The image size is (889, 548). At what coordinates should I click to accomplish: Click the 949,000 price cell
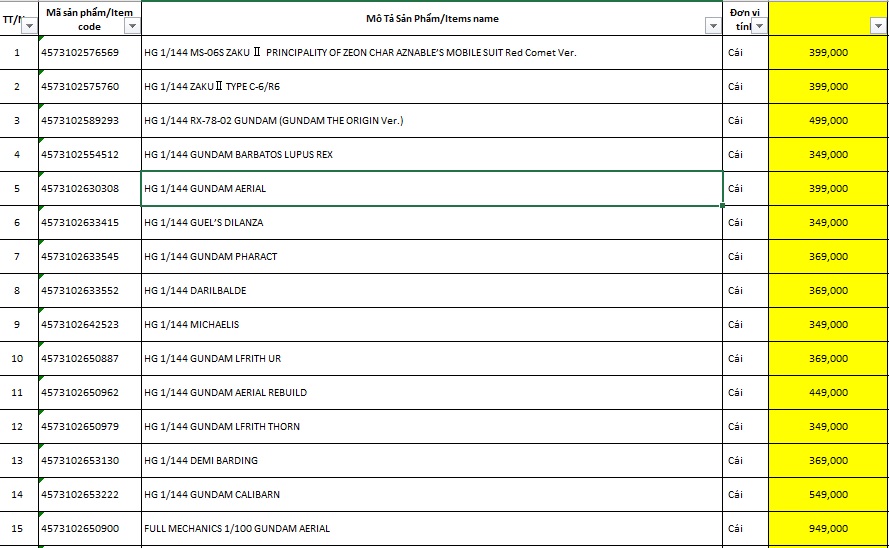(828, 529)
